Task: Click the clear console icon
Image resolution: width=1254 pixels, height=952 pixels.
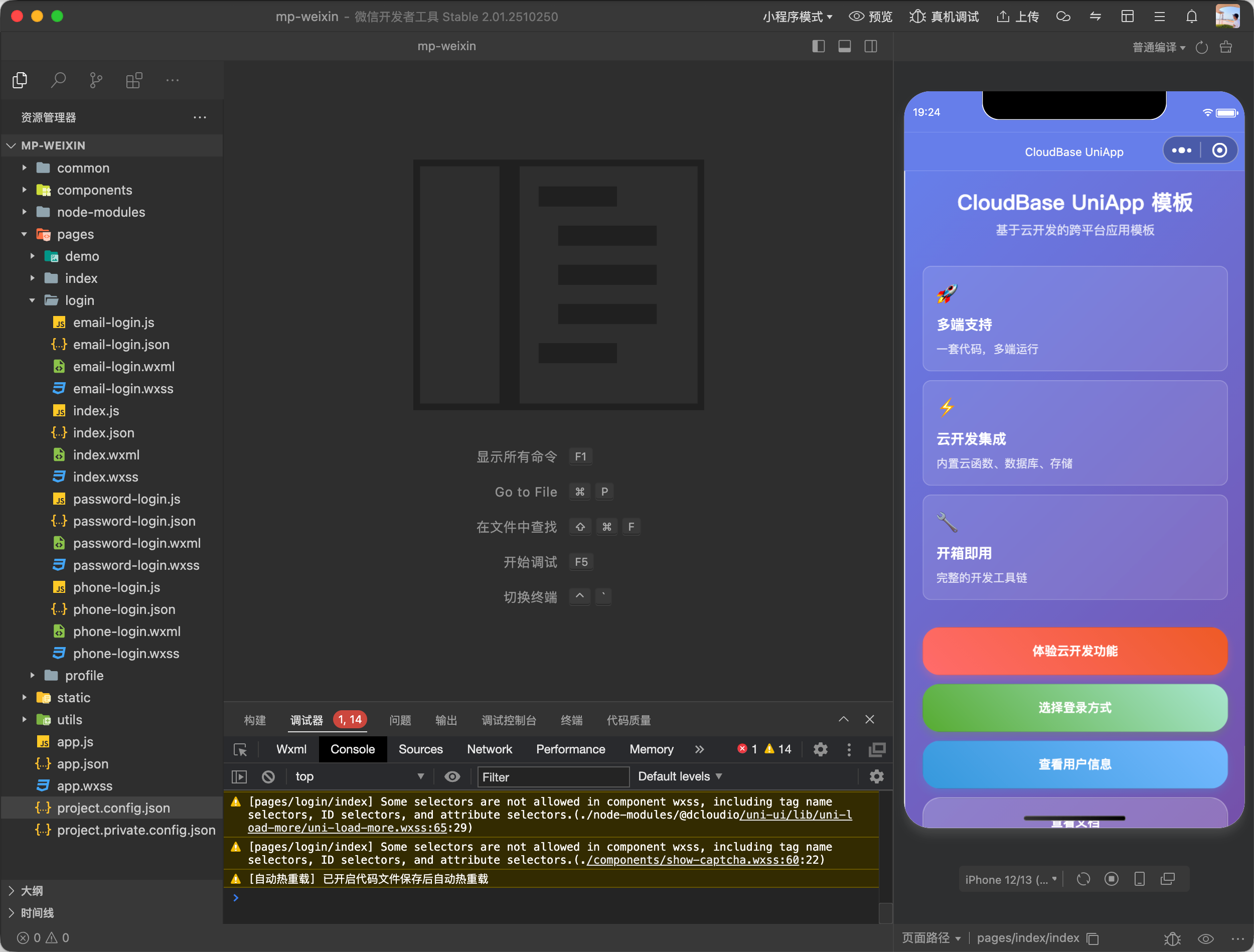Action: pyautogui.click(x=268, y=776)
